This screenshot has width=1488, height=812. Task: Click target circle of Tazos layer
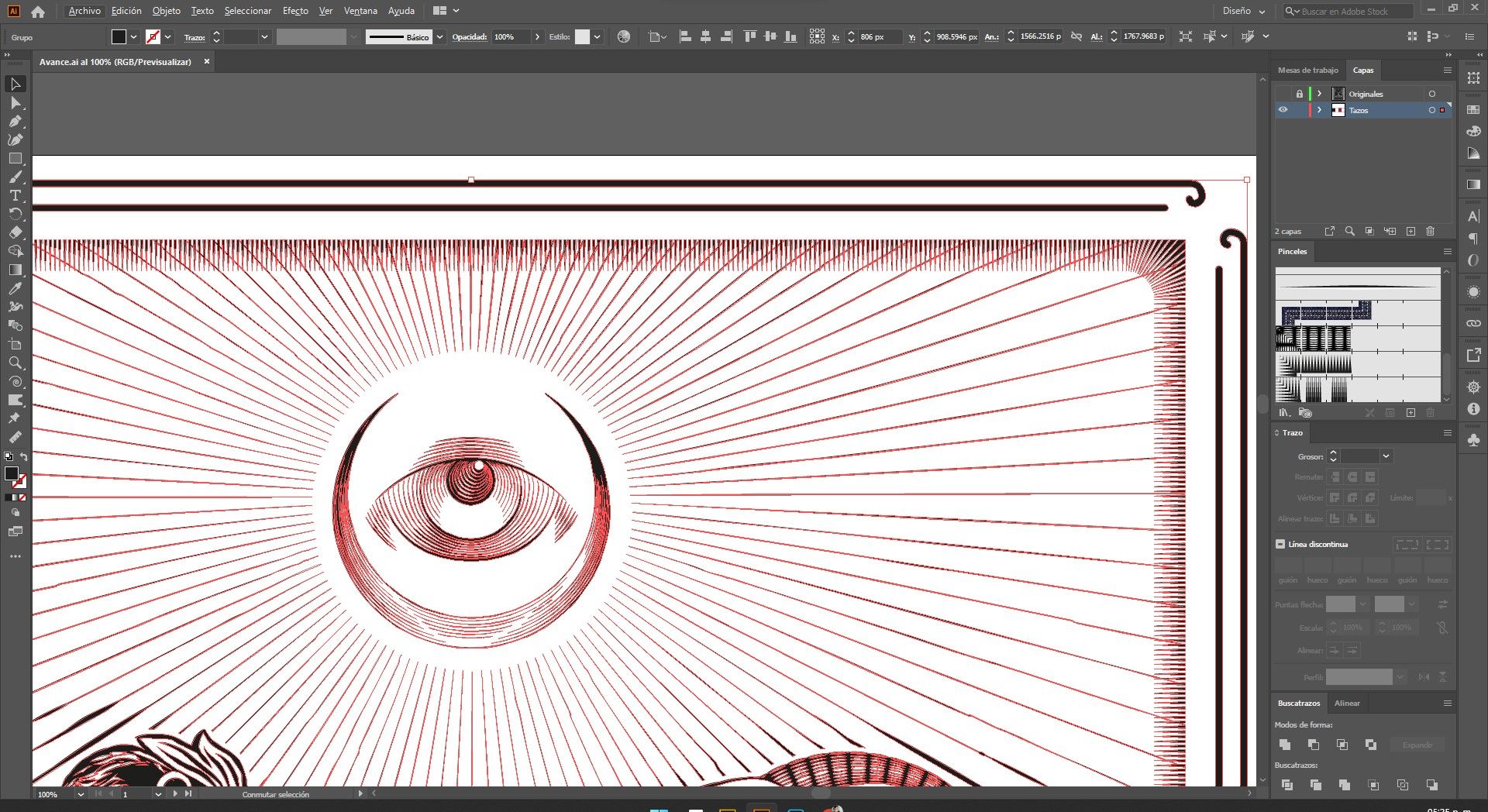click(x=1431, y=110)
